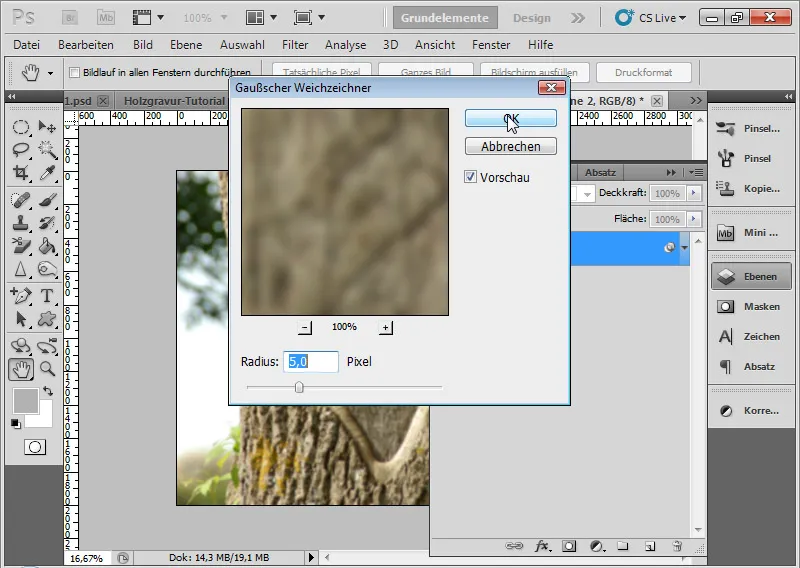This screenshot has height=568, width=800.
Task: Click the Radius slider handle
Action: coord(299,387)
